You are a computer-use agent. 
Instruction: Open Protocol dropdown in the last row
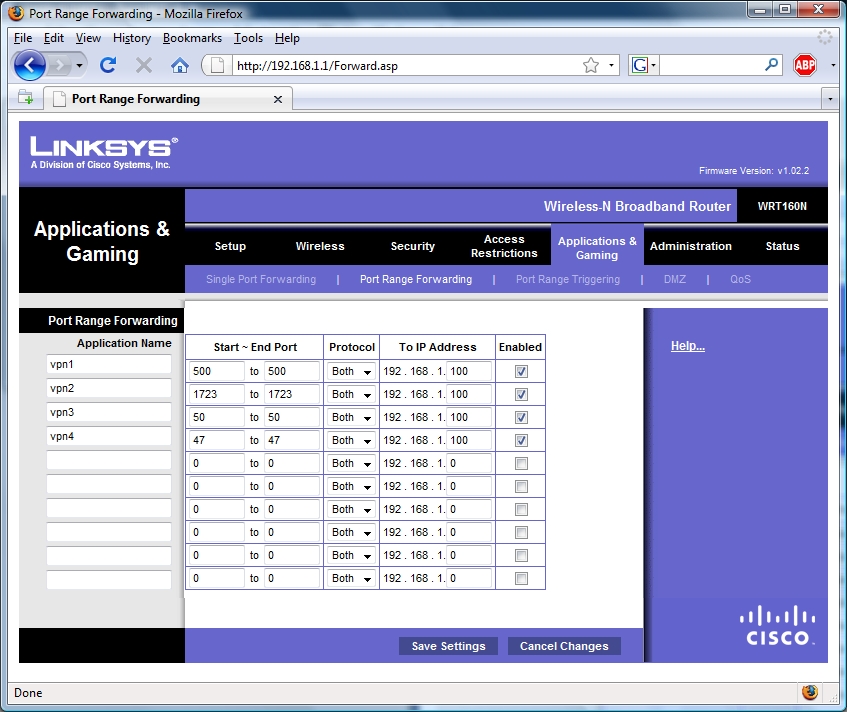click(351, 579)
